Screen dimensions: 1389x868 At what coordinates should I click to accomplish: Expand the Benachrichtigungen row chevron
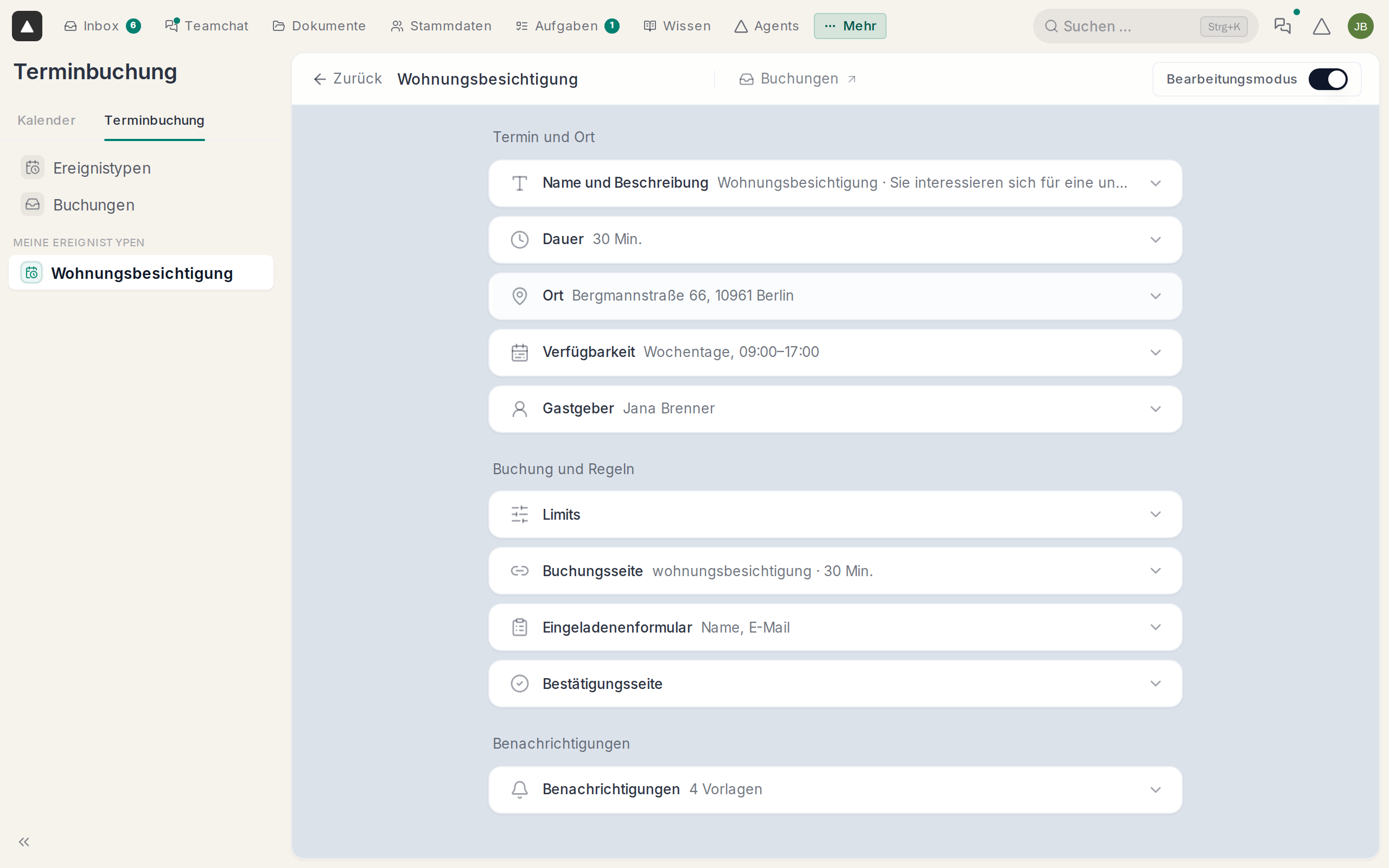(x=1155, y=789)
